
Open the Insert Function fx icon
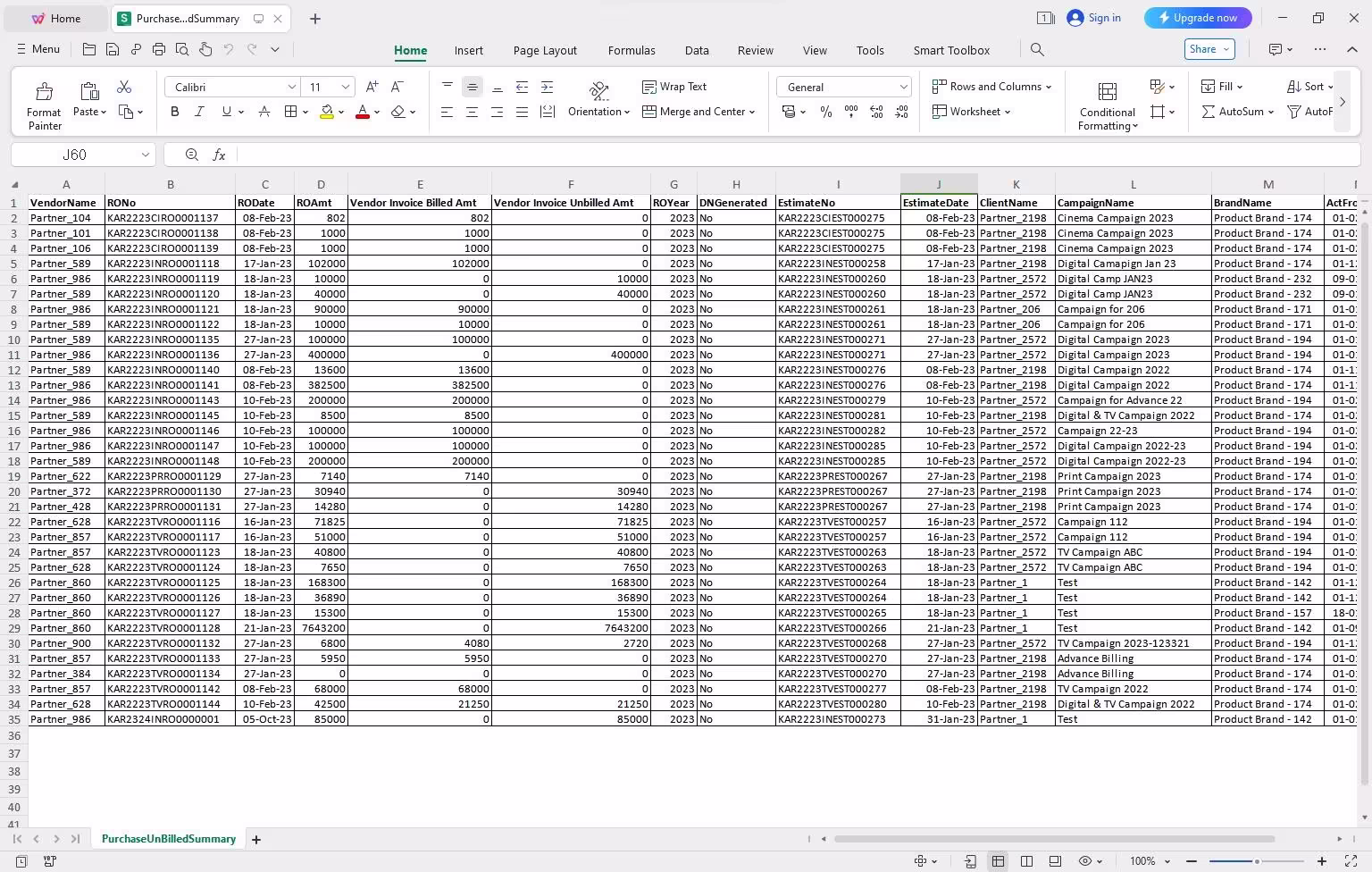(x=219, y=155)
